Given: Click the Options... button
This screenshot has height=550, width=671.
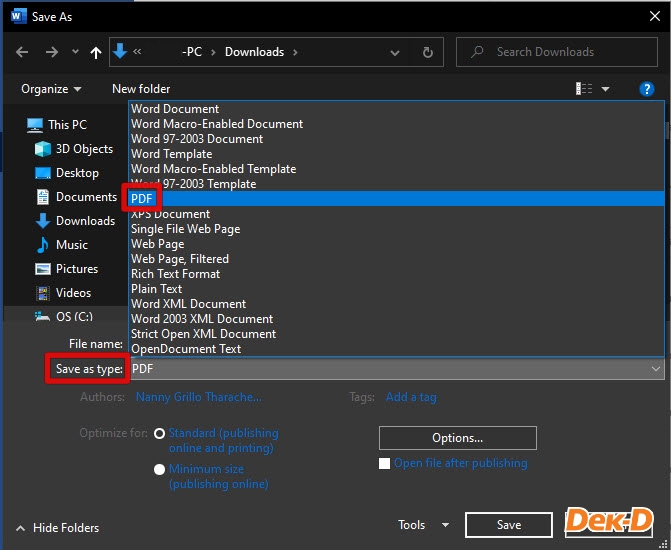Looking at the screenshot, I should [457, 438].
